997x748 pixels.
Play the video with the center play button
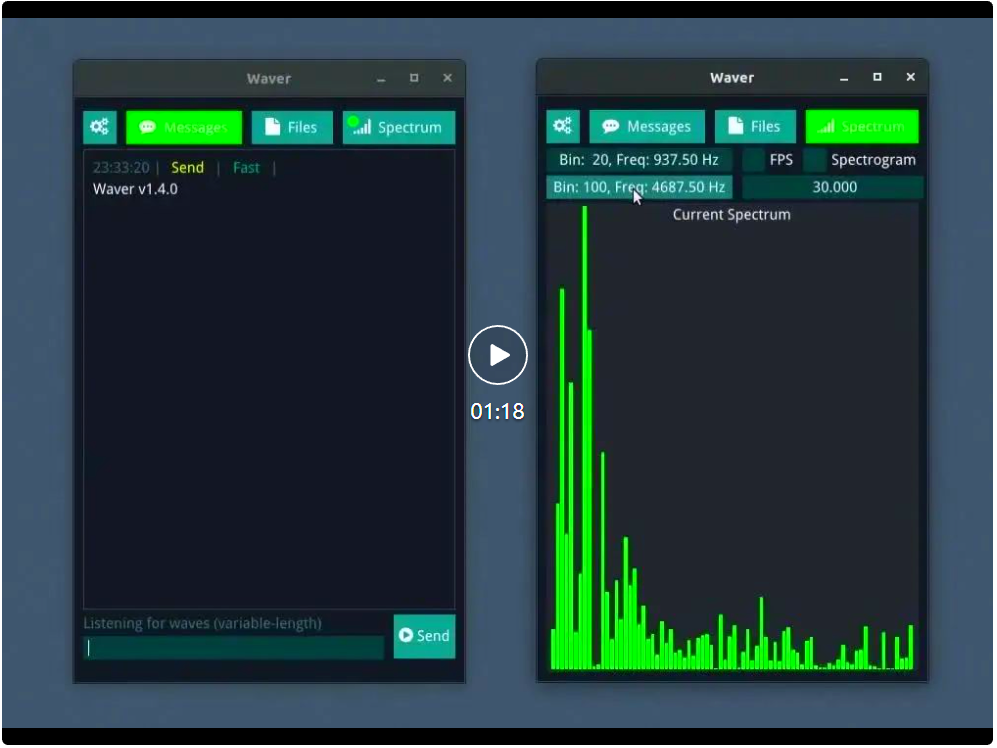coord(497,355)
